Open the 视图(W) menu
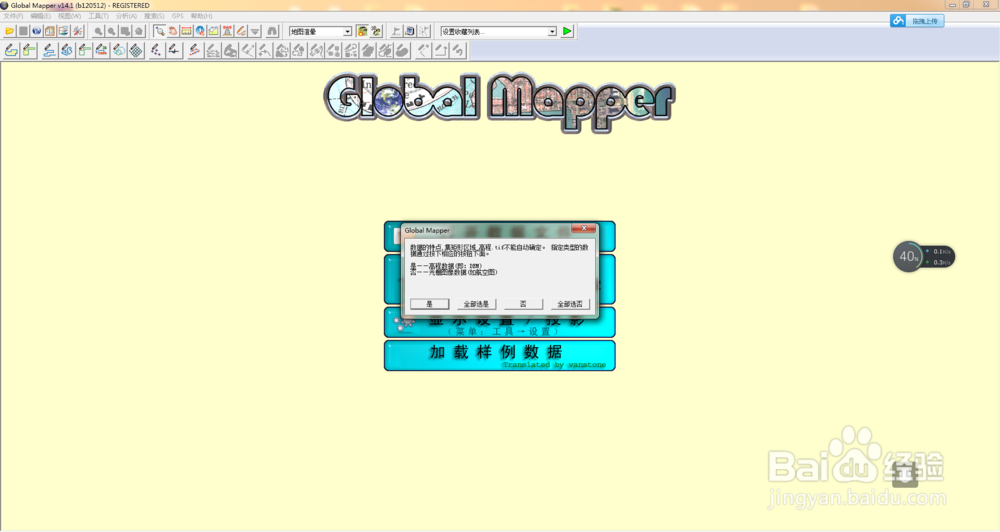 70,16
